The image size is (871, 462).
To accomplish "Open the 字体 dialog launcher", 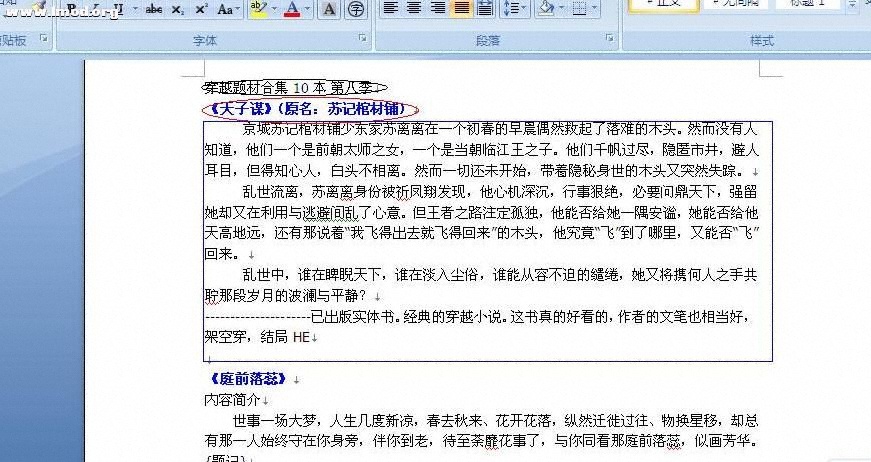I will point(361,39).
